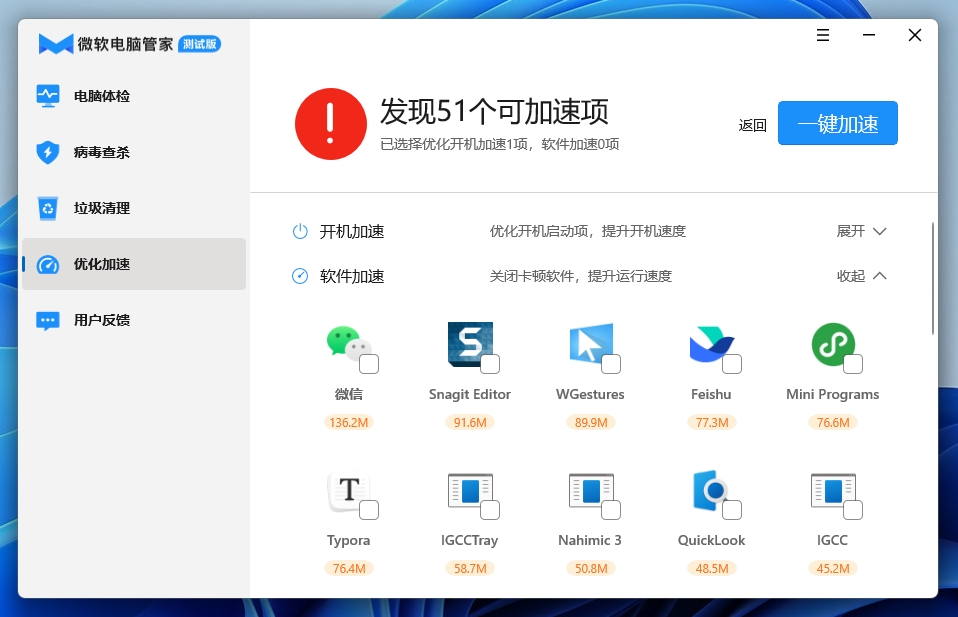Click the Typora app icon

(348, 491)
